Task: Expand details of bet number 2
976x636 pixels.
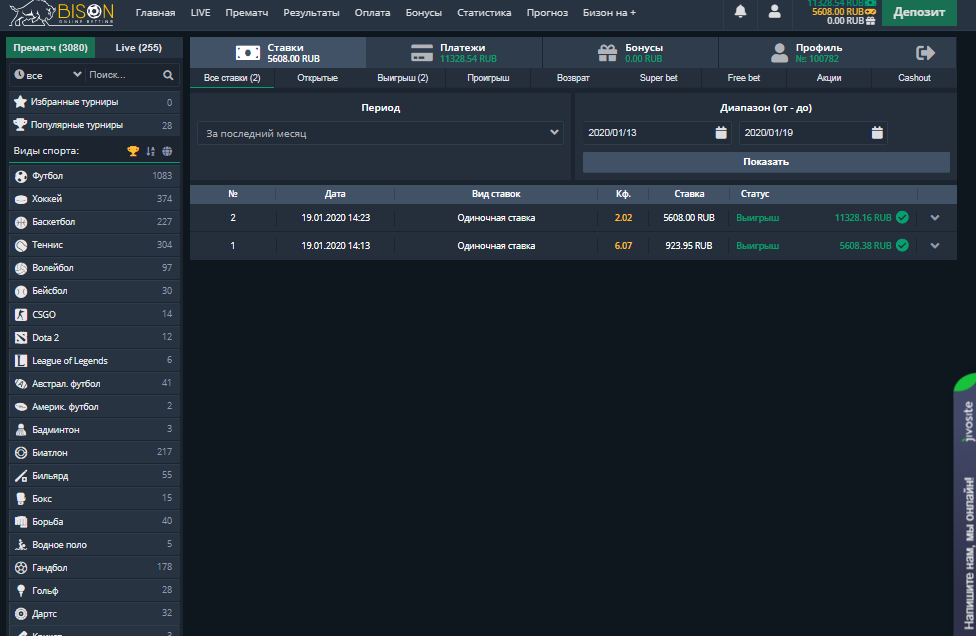Action: click(x=935, y=217)
